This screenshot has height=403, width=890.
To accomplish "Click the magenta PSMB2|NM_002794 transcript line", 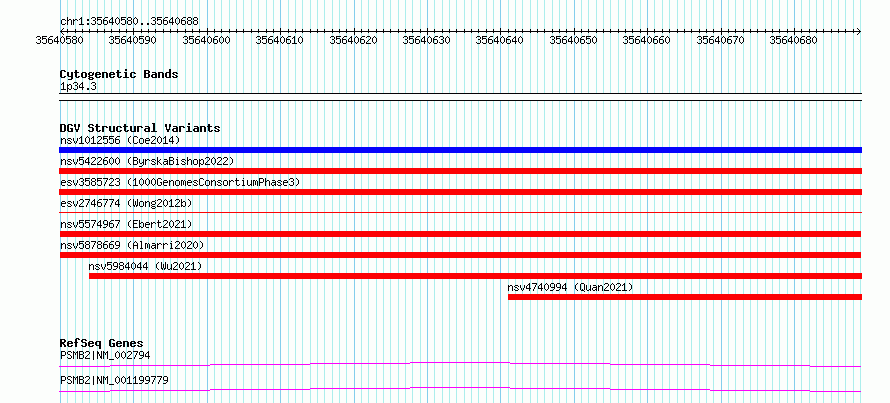I will point(460,364).
